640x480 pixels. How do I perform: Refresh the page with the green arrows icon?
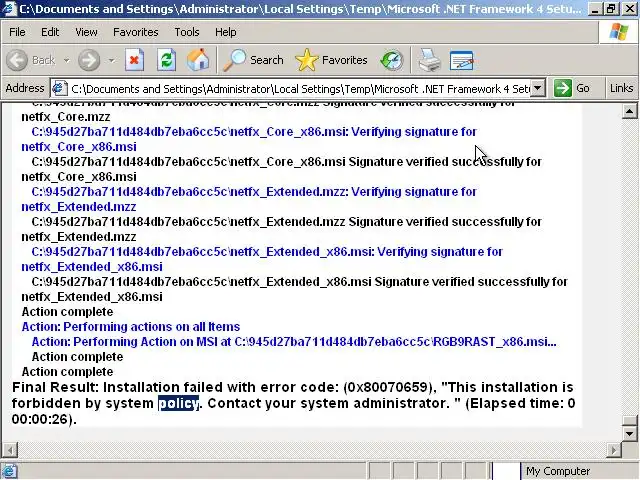[x=167, y=60]
